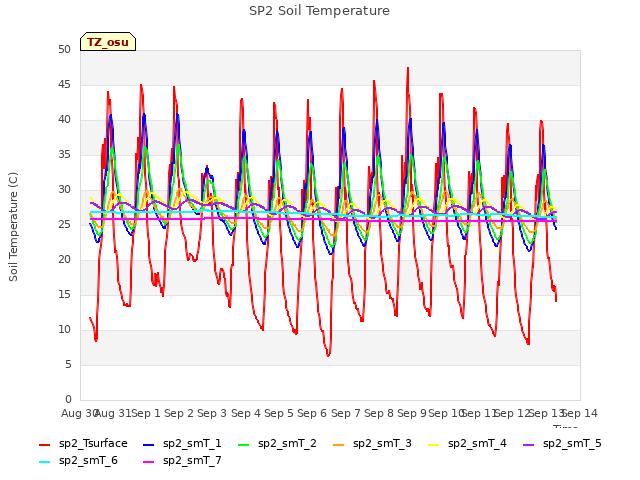Click the 35 y-axis tick label
640x480 pixels.
[64, 155]
